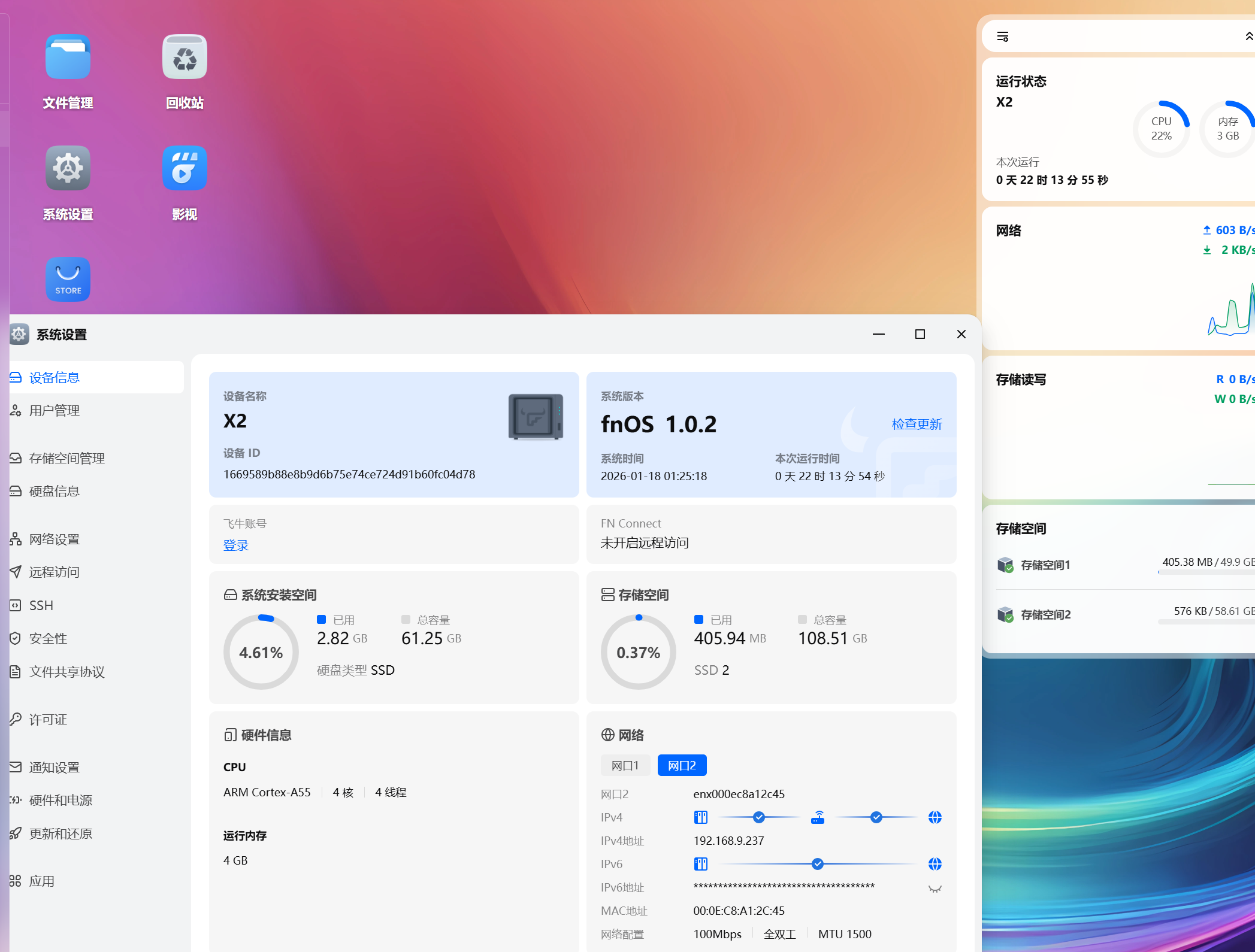This screenshot has width=1255, height=952.
Task: Open the STORE app center icon
Action: (x=68, y=280)
